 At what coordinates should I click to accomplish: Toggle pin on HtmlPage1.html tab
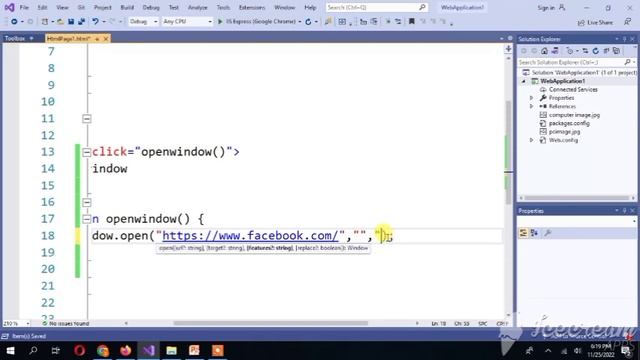97,39
